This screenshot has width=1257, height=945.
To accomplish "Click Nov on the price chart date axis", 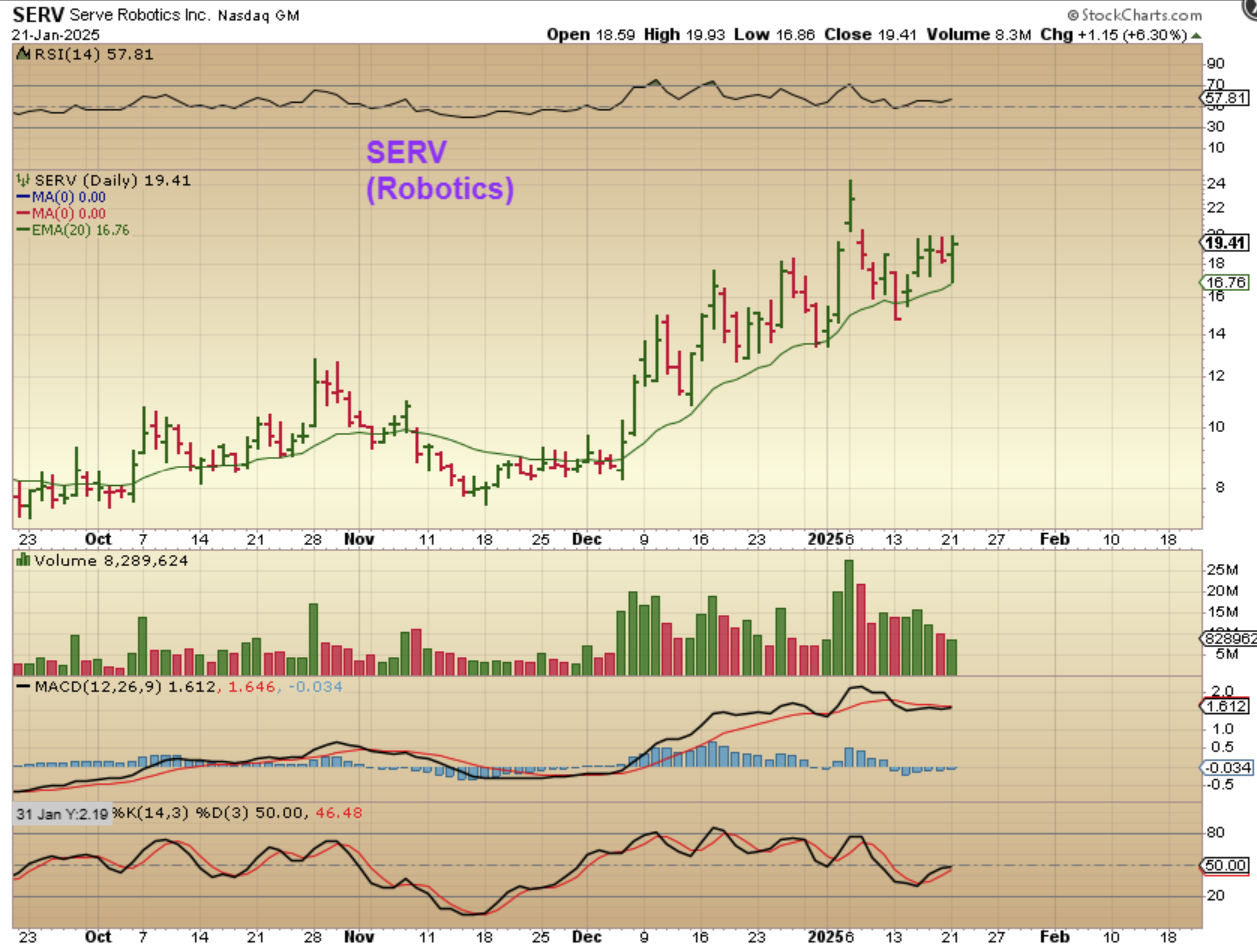I will click(x=359, y=538).
